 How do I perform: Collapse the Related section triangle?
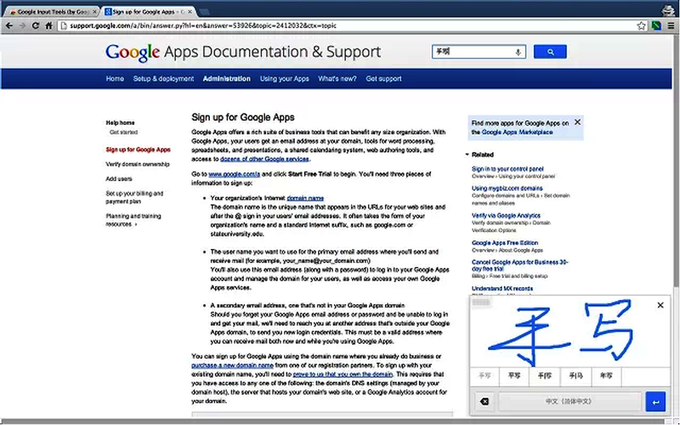click(x=467, y=154)
